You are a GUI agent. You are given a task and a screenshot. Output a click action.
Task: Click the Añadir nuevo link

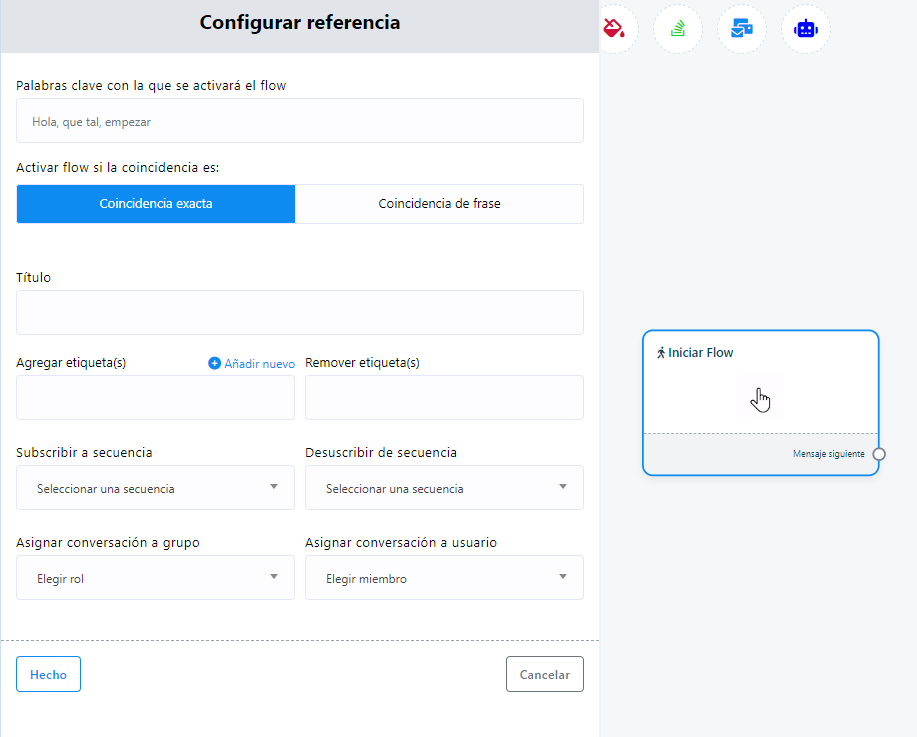click(x=259, y=364)
